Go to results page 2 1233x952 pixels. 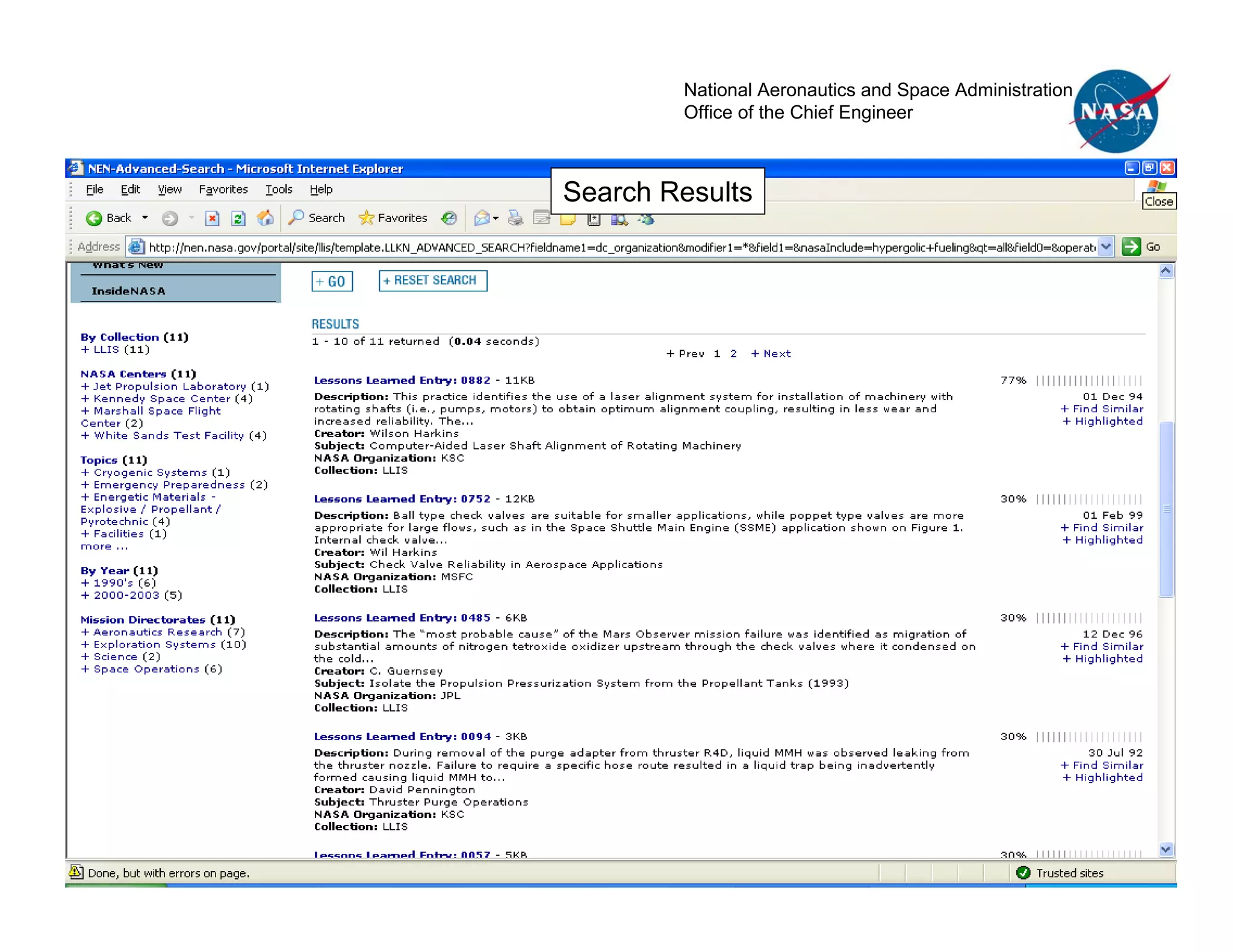tap(733, 354)
